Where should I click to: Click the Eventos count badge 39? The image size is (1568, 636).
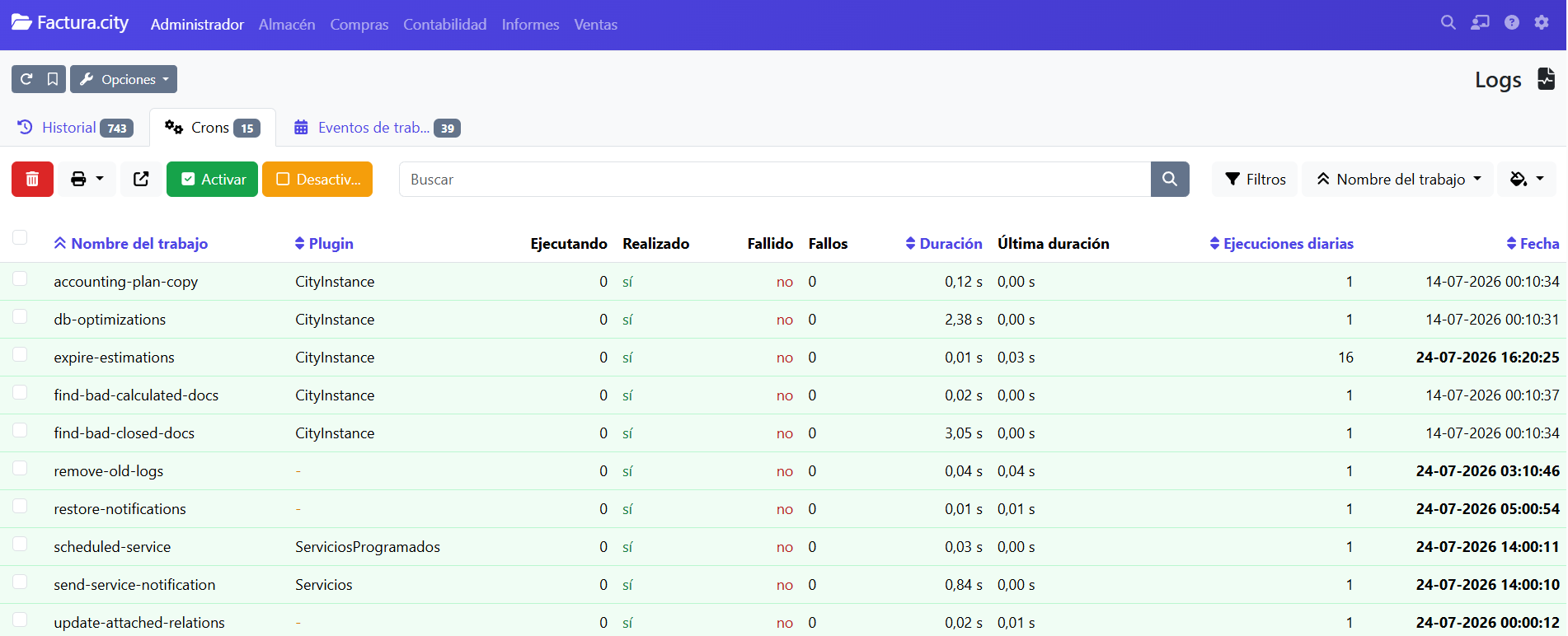(x=448, y=129)
